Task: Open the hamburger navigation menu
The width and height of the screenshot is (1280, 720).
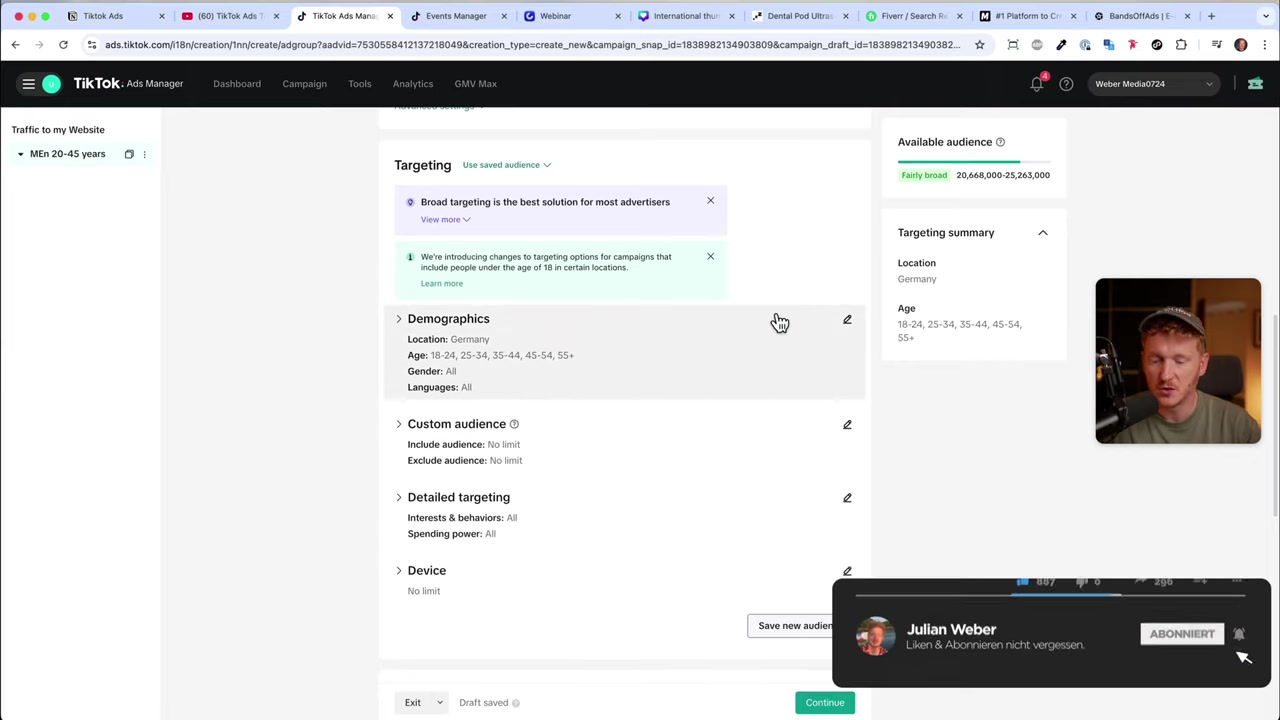Action: click(x=29, y=84)
